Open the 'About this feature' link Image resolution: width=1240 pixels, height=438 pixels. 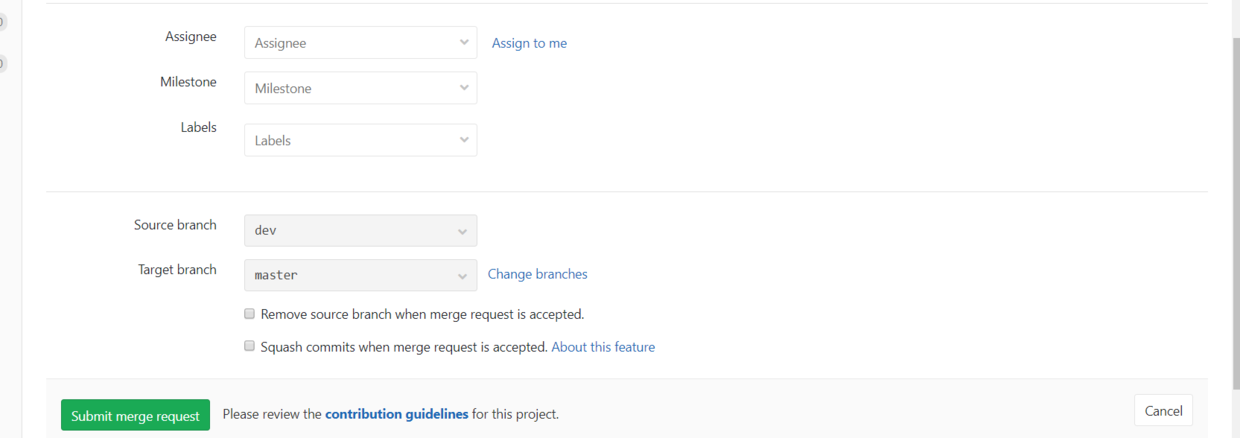tap(603, 347)
